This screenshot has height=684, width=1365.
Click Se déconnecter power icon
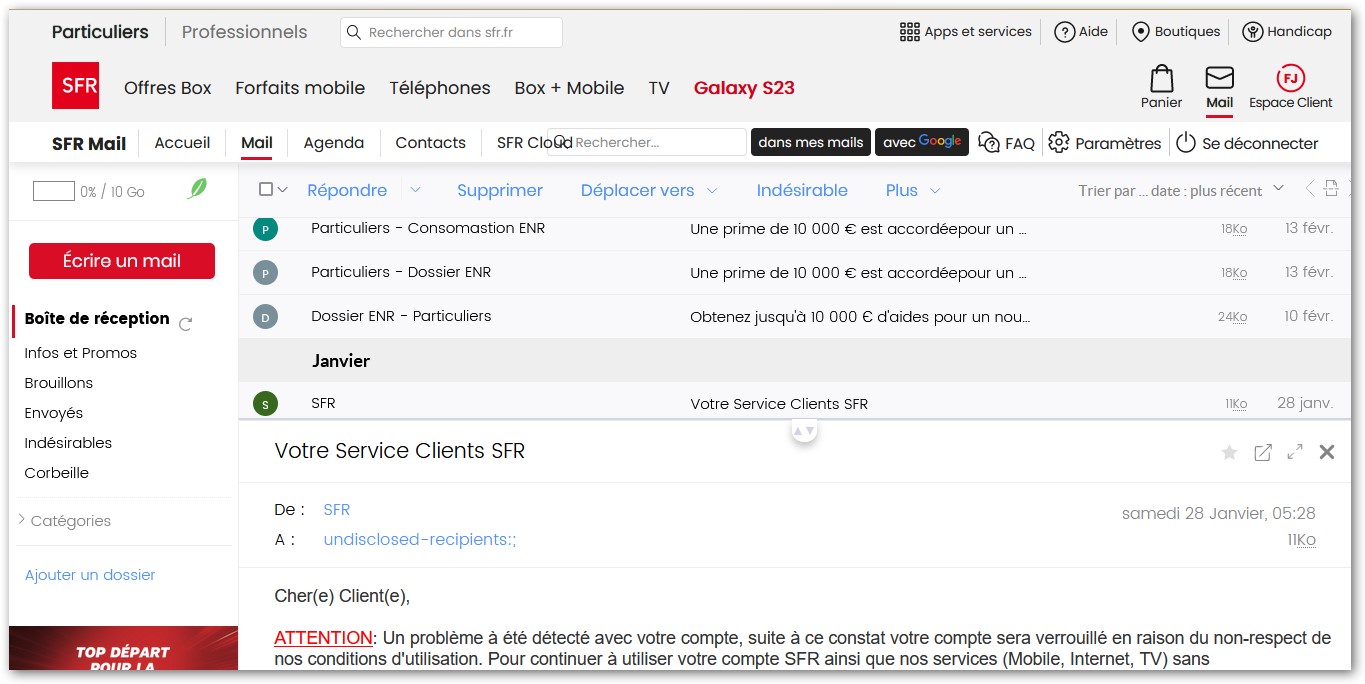point(1186,143)
